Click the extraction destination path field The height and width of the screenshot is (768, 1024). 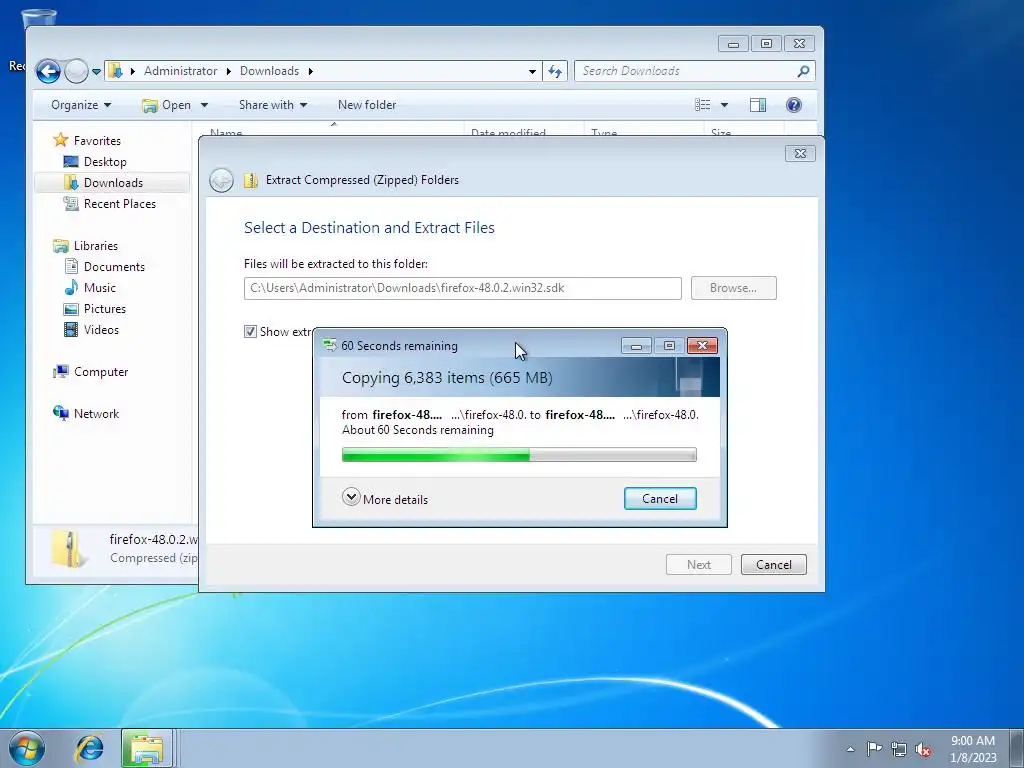pyautogui.click(x=462, y=288)
